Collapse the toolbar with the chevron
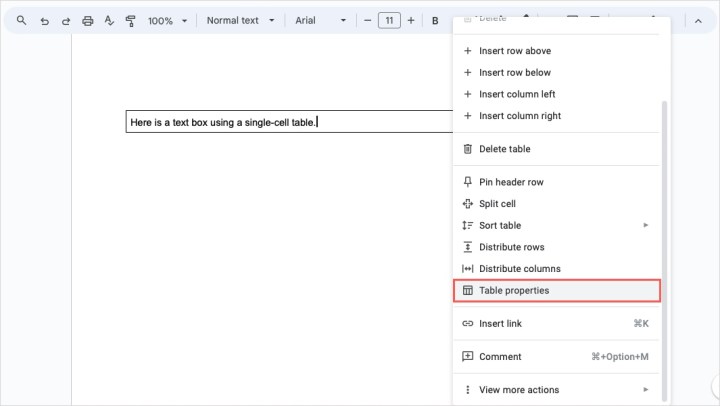This screenshot has width=720, height=406. tap(697, 20)
